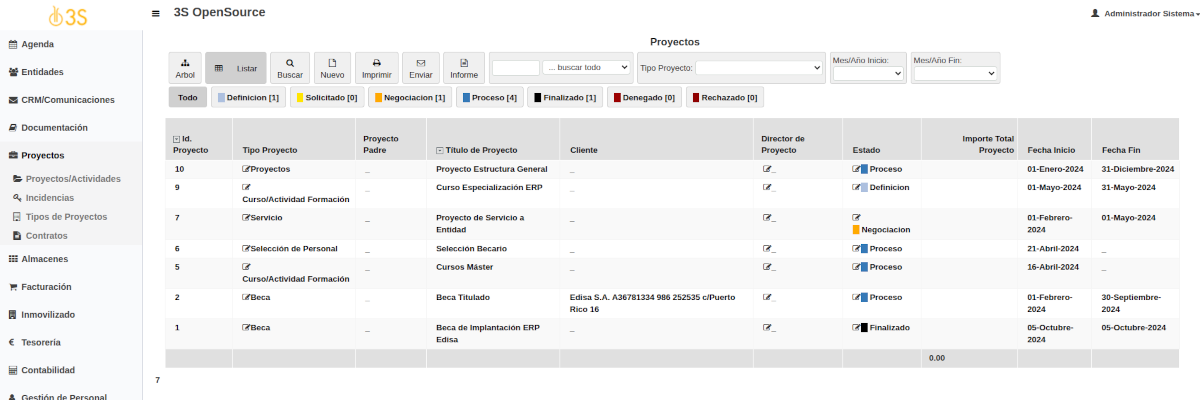Open the Informe report icon

click(464, 62)
